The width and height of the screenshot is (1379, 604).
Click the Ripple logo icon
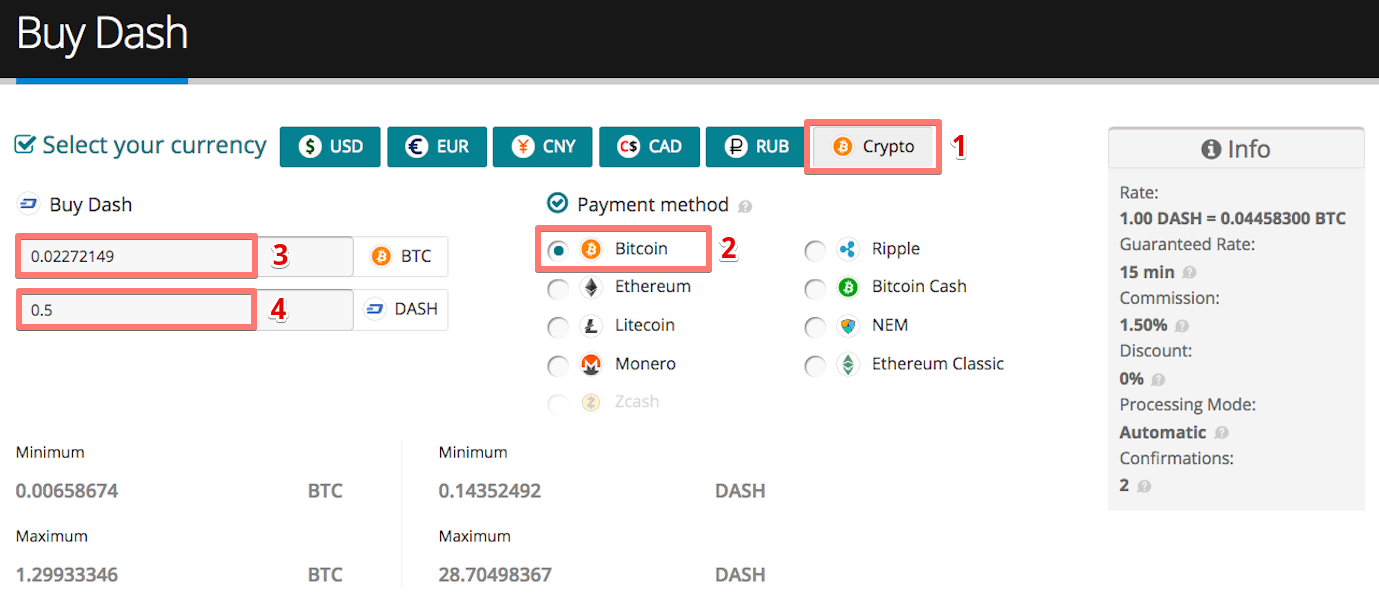point(848,249)
